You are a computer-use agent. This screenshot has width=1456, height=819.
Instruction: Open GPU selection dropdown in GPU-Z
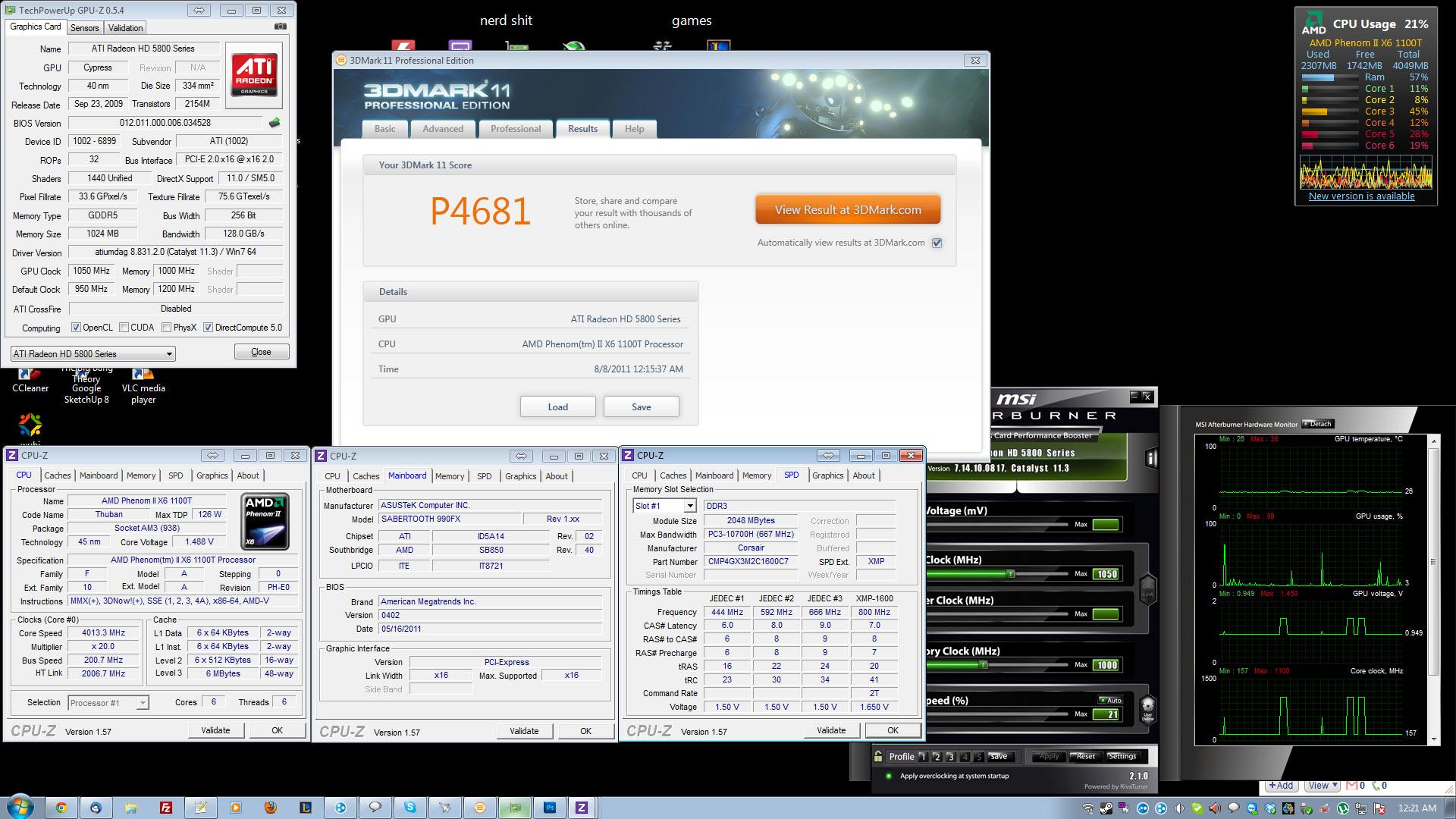pyautogui.click(x=93, y=353)
